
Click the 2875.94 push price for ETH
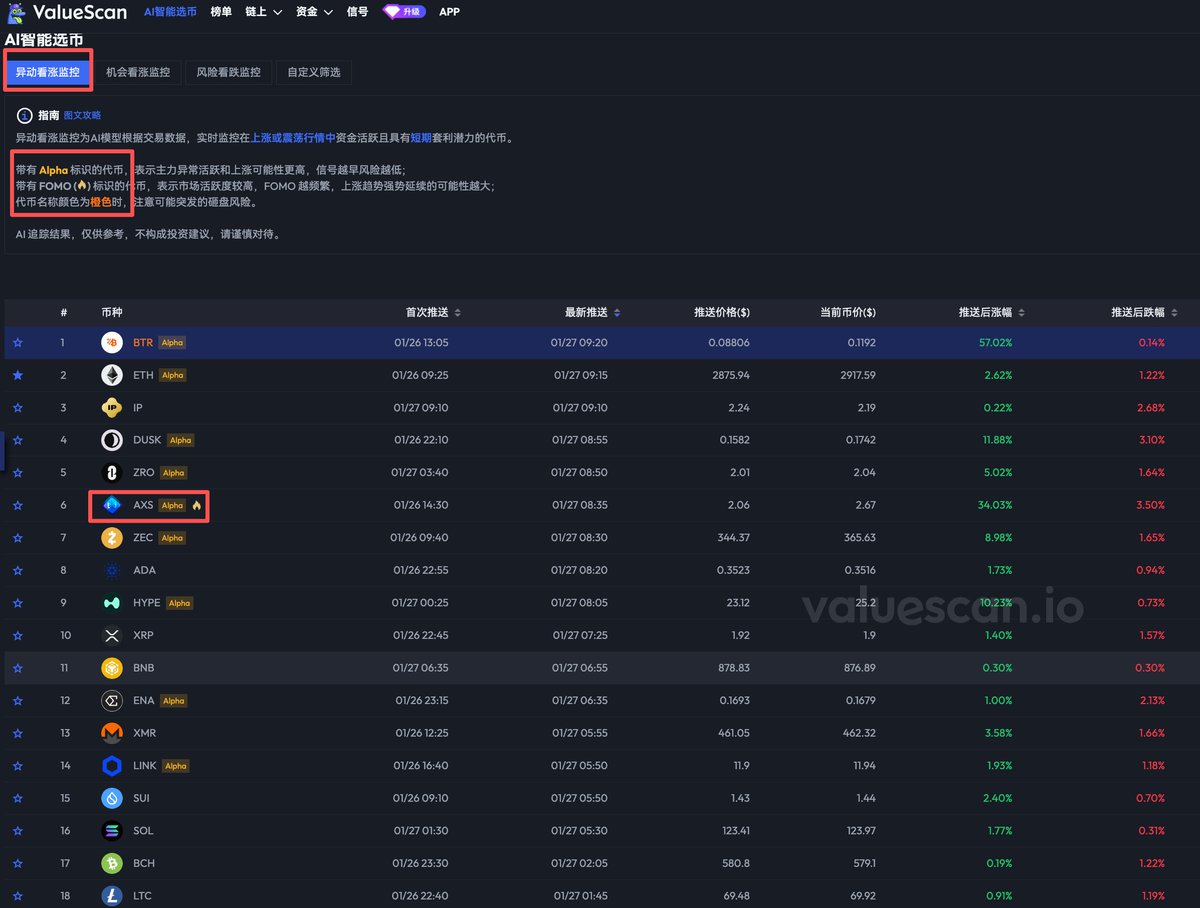729,375
